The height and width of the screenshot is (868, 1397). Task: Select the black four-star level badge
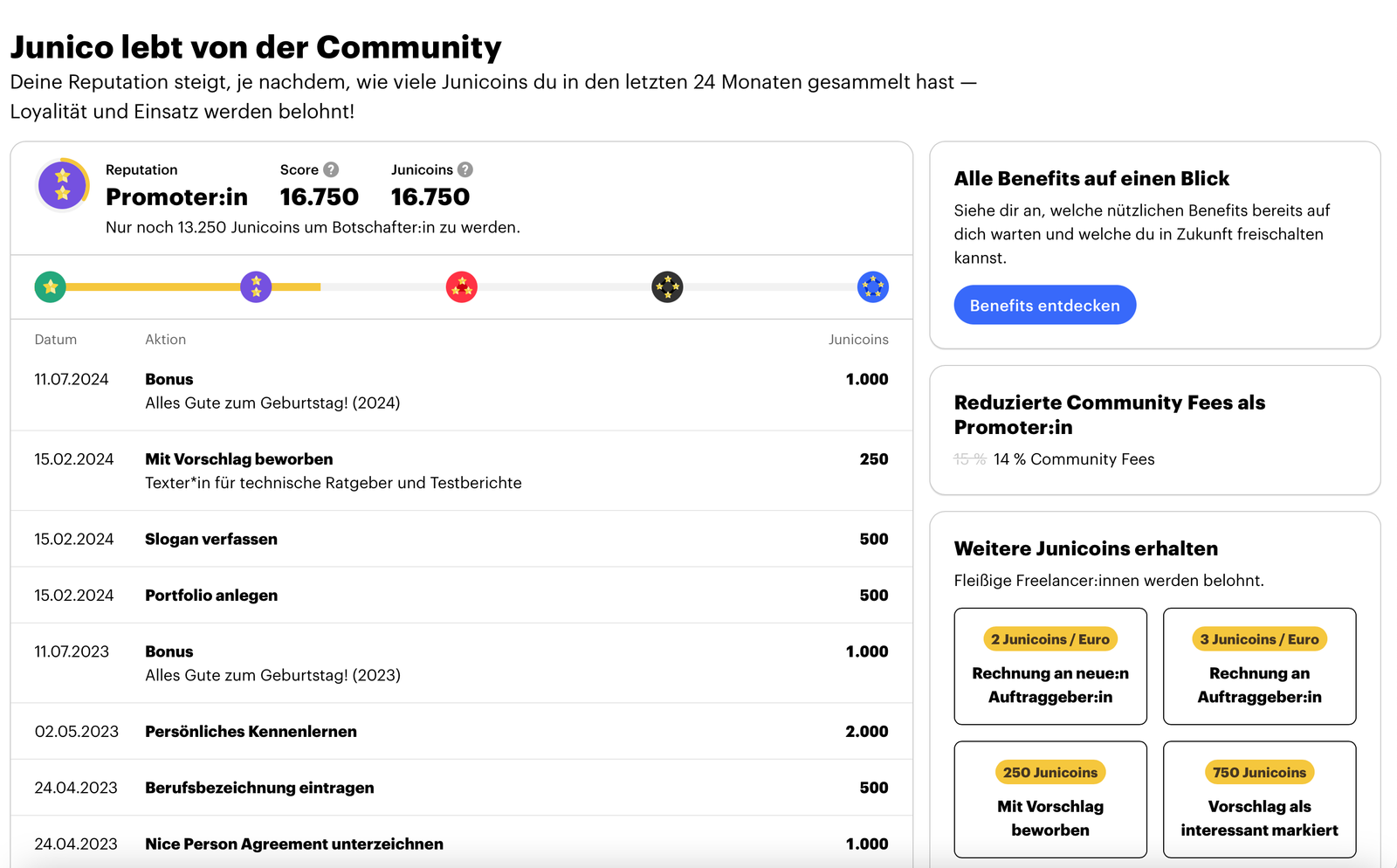pyautogui.click(x=667, y=286)
